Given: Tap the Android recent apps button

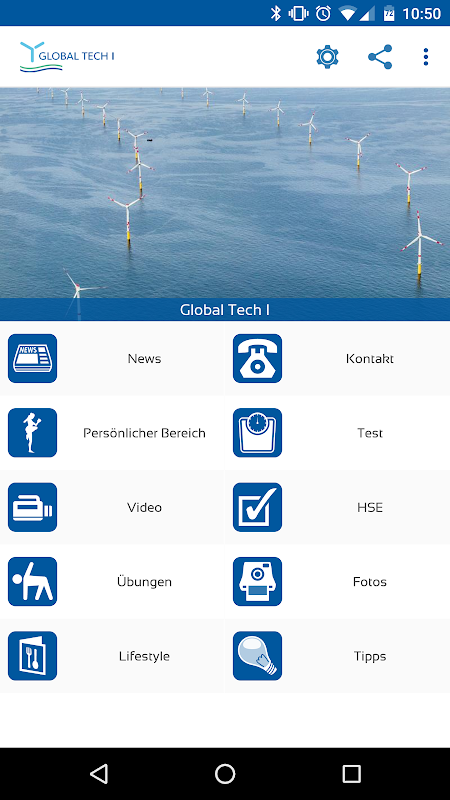Looking at the screenshot, I should [x=351, y=773].
